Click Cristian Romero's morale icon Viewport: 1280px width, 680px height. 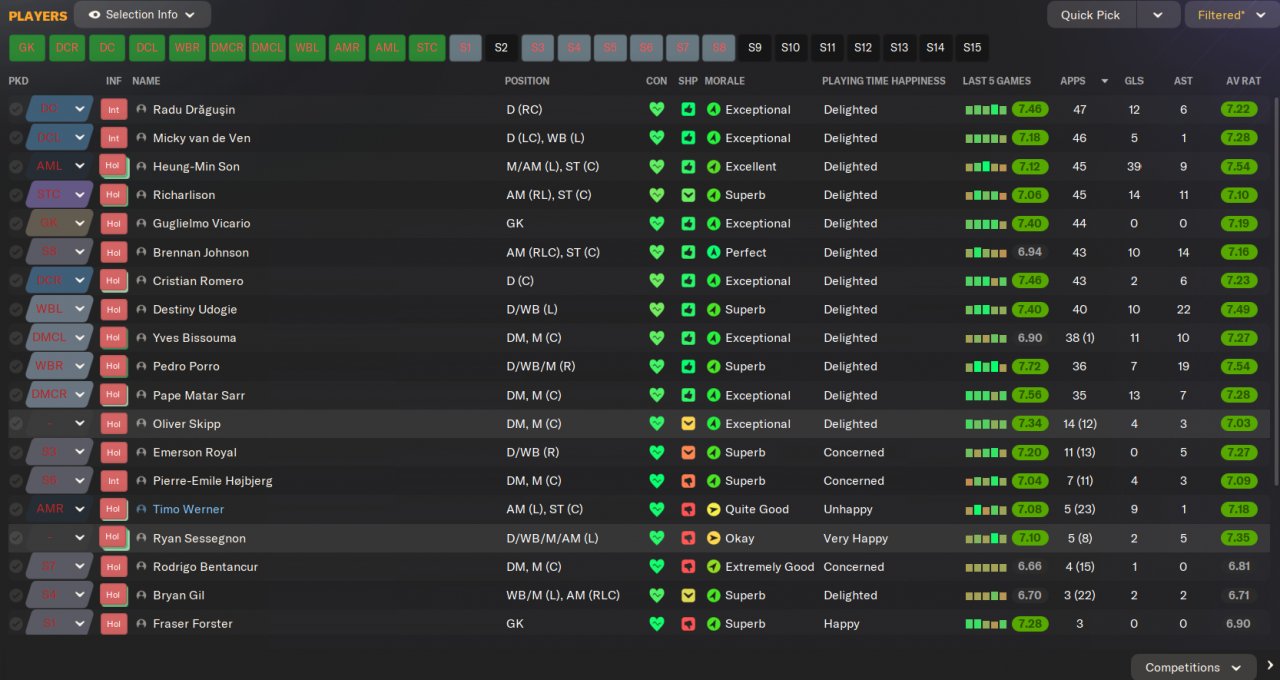pyautogui.click(x=713, y=281)
